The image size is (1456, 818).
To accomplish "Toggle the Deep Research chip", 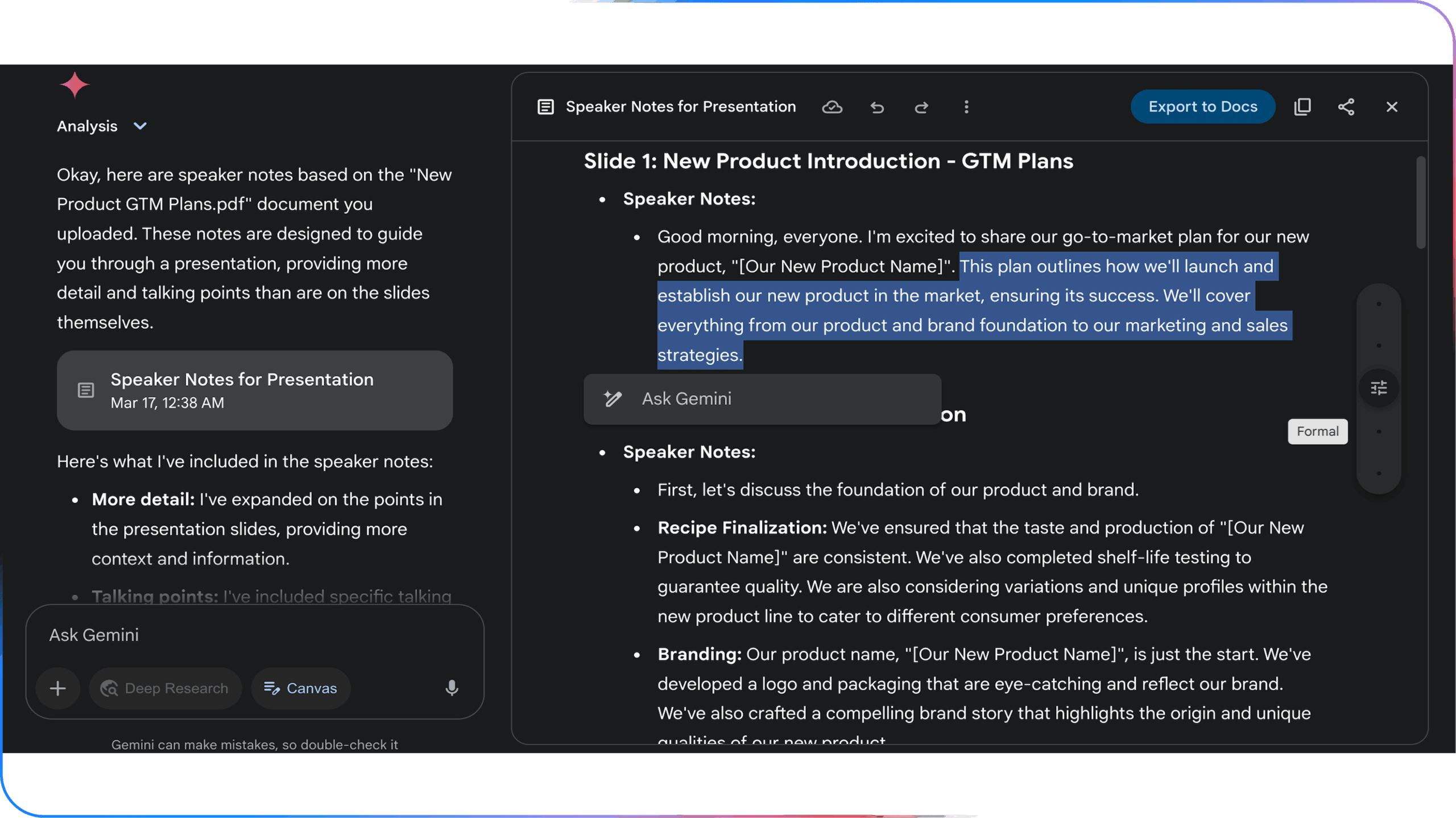I will [x=165, y=688].
